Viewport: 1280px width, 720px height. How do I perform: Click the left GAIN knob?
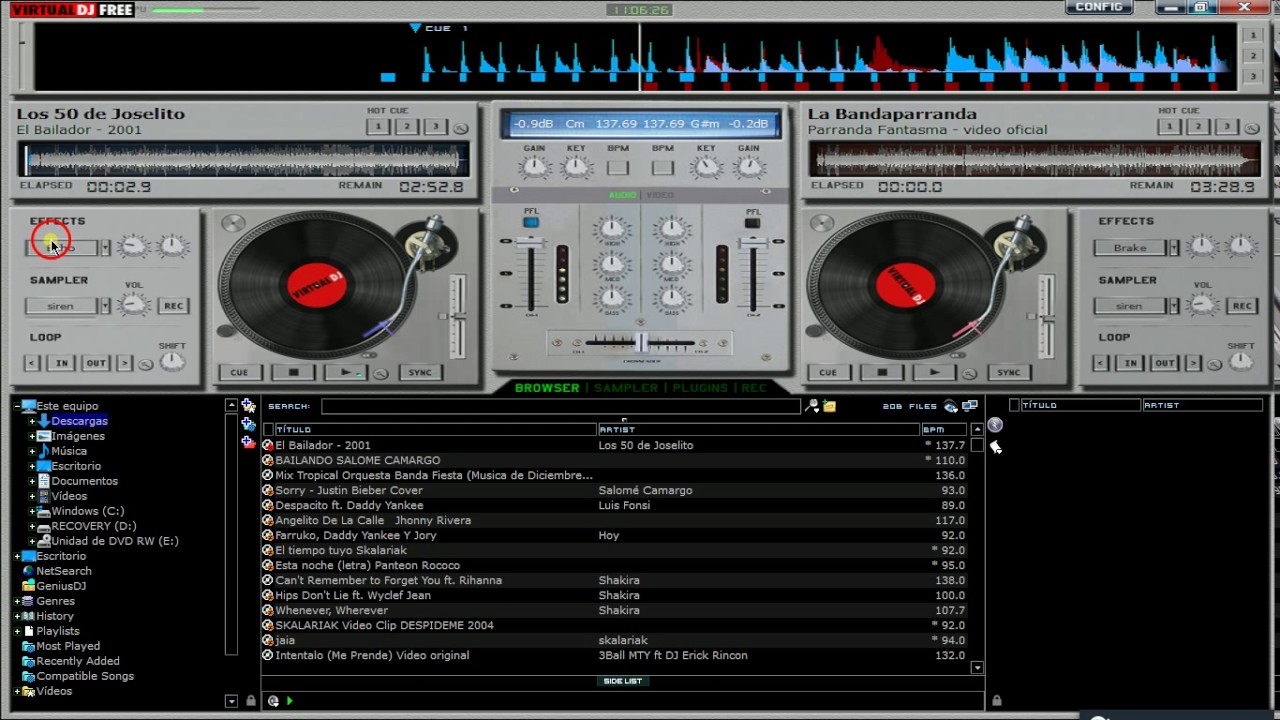coord(534,167)
